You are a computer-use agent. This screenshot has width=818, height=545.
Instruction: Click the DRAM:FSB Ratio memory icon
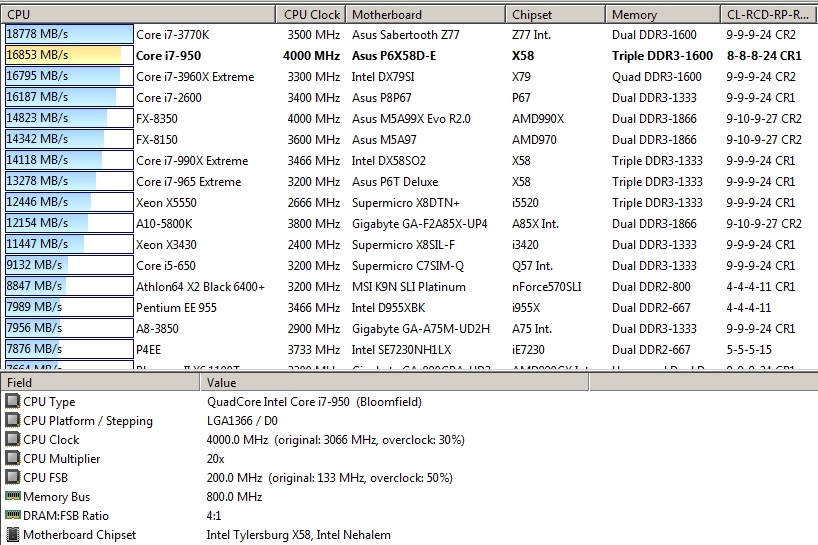pos(12,516)
